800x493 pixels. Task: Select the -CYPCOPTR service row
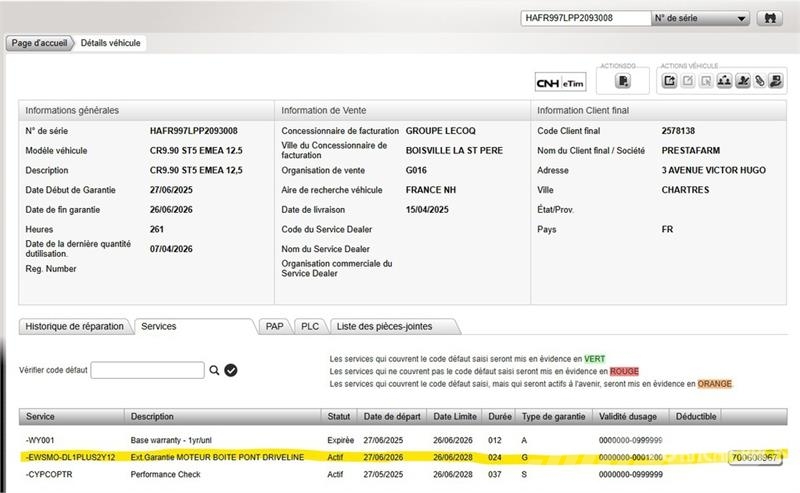click(403, 474)
